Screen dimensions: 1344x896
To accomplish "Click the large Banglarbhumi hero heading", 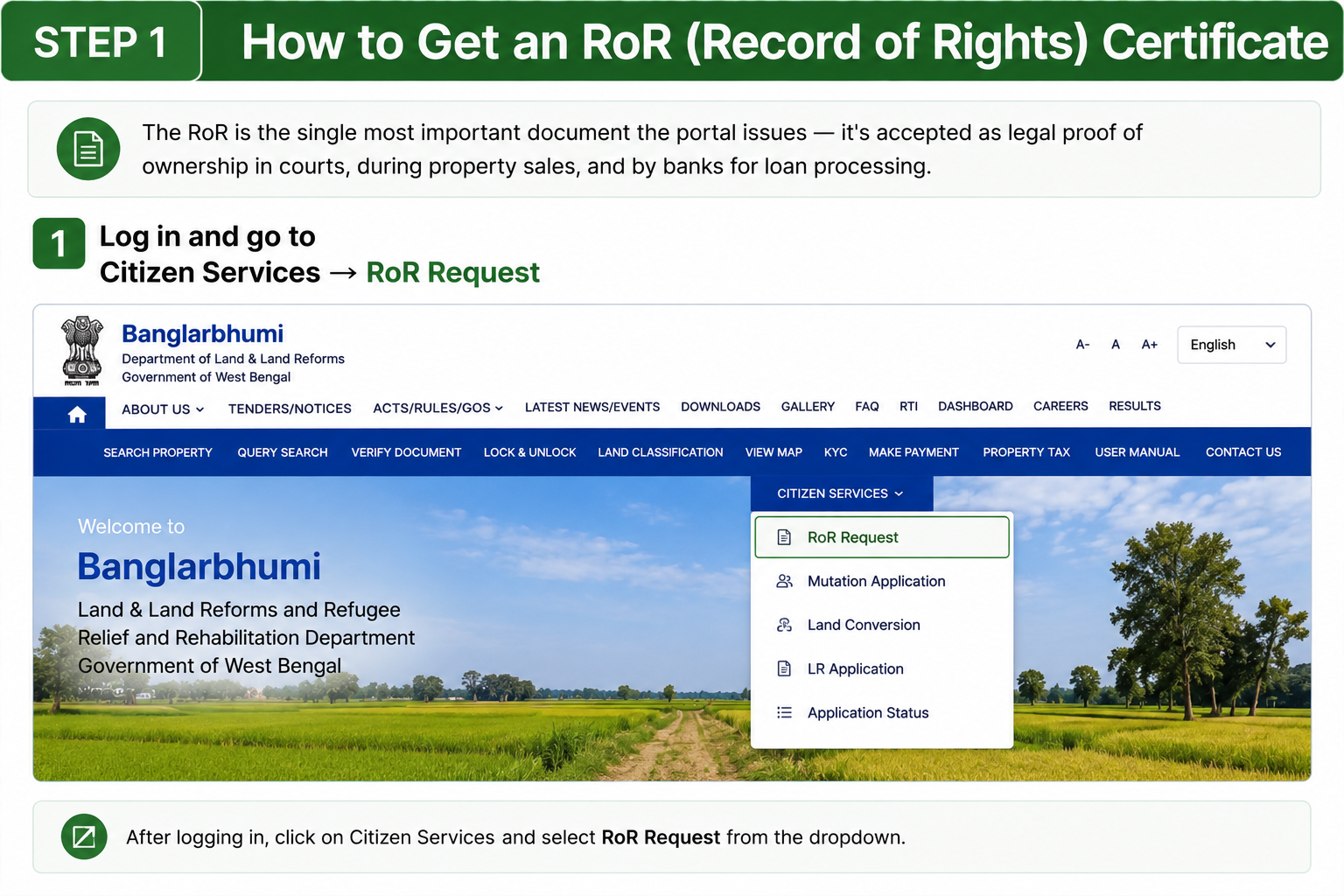I will 199,567.
